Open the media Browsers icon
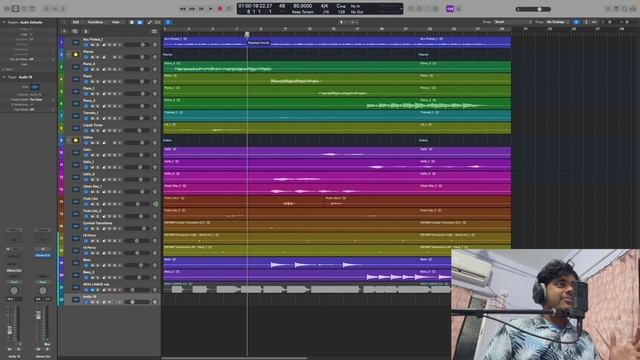The height and width of the screenshot is (360, 640). (x=633, y=9)
